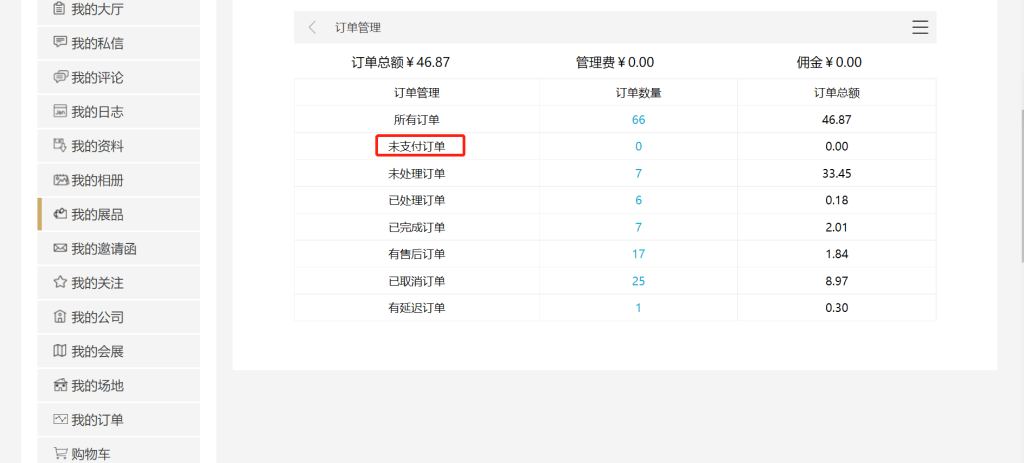
Task: Click the 我的日志 calendar icon
Action: [x=60, y=111]
